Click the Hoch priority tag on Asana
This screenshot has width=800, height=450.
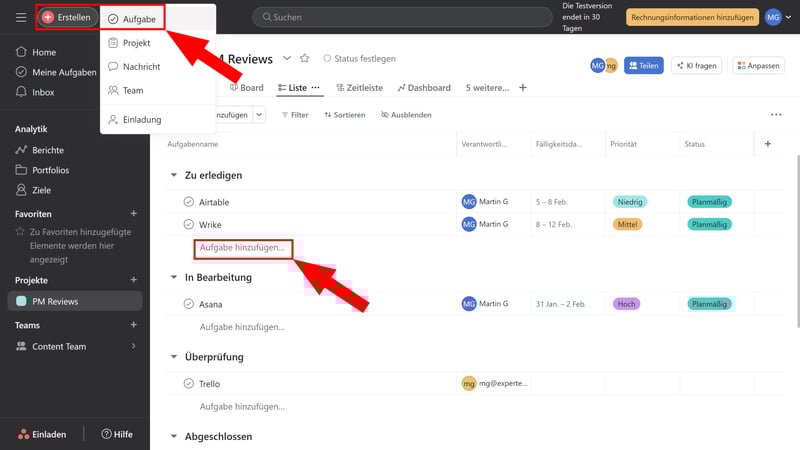(x=625, y=304)
